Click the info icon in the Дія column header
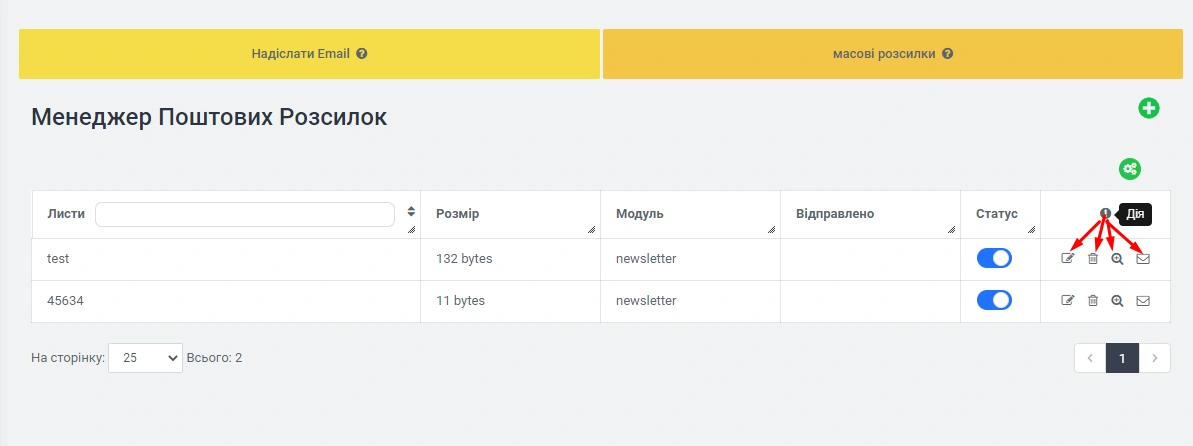Image resolution: width=1193 pixels, height=446 pixels. click(1105, 213)
